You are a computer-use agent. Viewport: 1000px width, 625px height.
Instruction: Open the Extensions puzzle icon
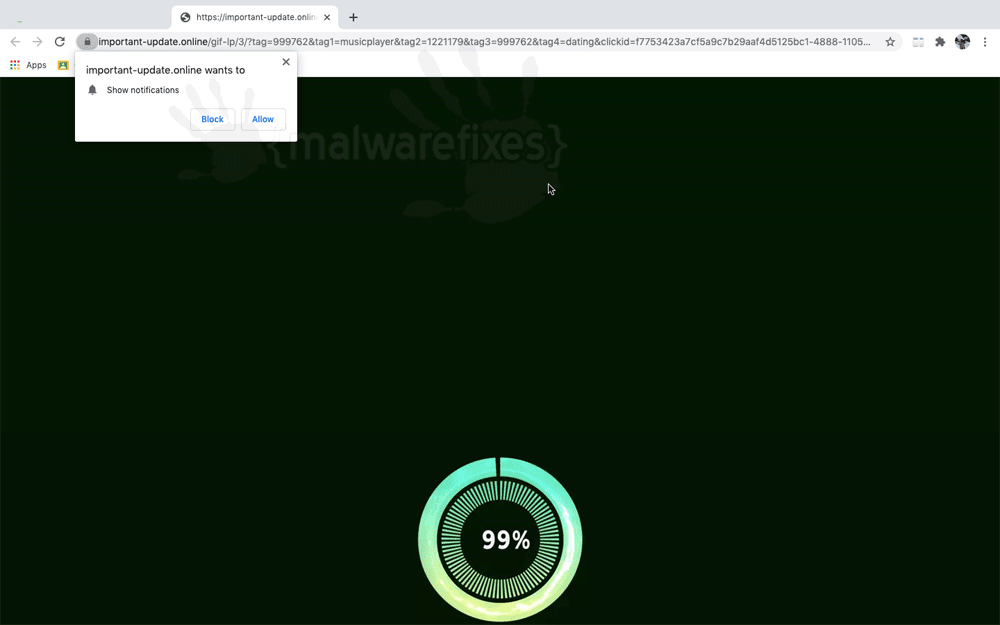(940, 42)
